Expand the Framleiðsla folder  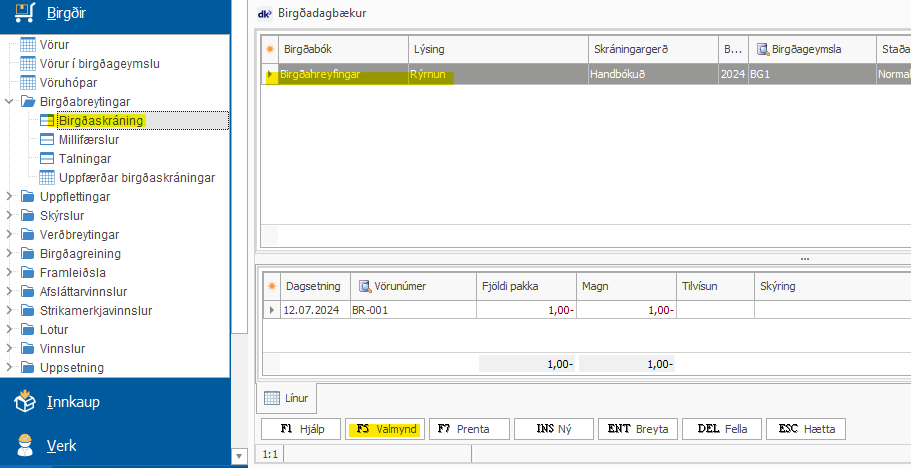click(9, 273)
